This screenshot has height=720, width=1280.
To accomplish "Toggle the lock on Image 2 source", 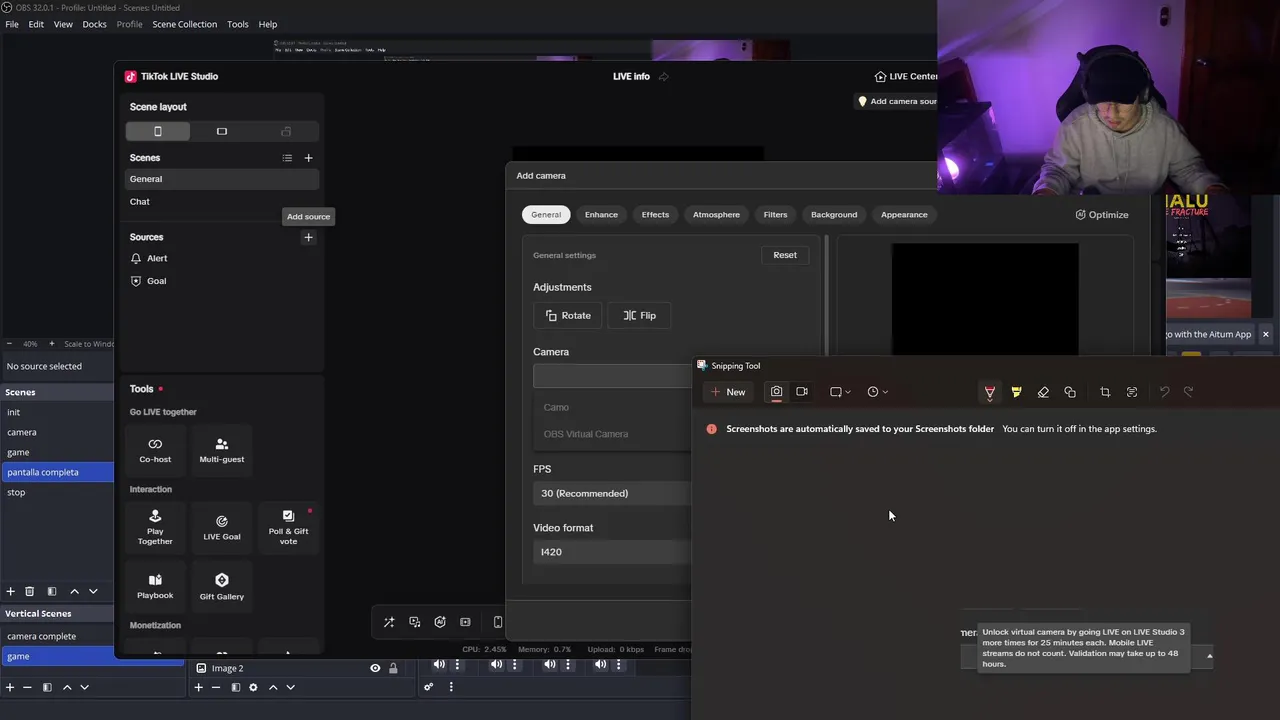I will click(393, 668).
